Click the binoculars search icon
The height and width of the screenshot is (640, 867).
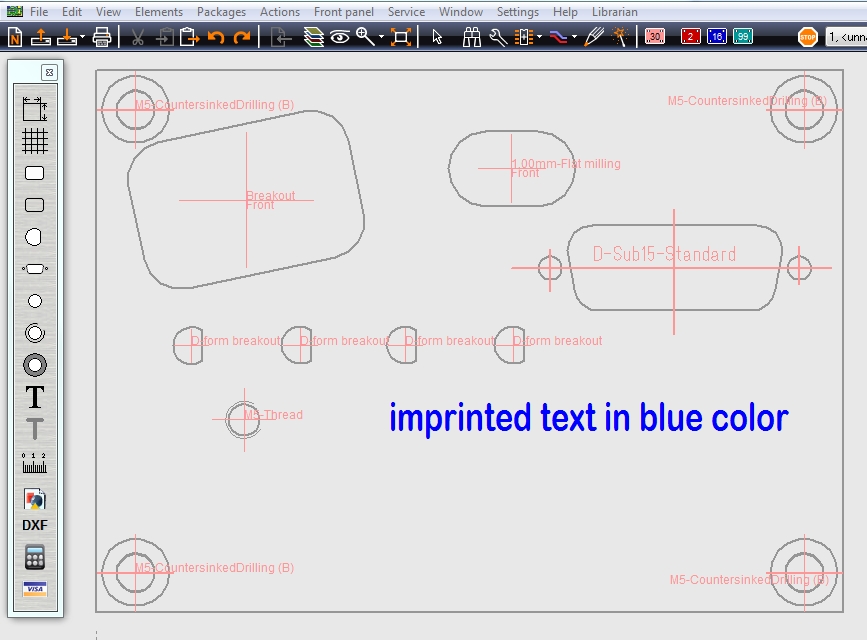(472, 37)
